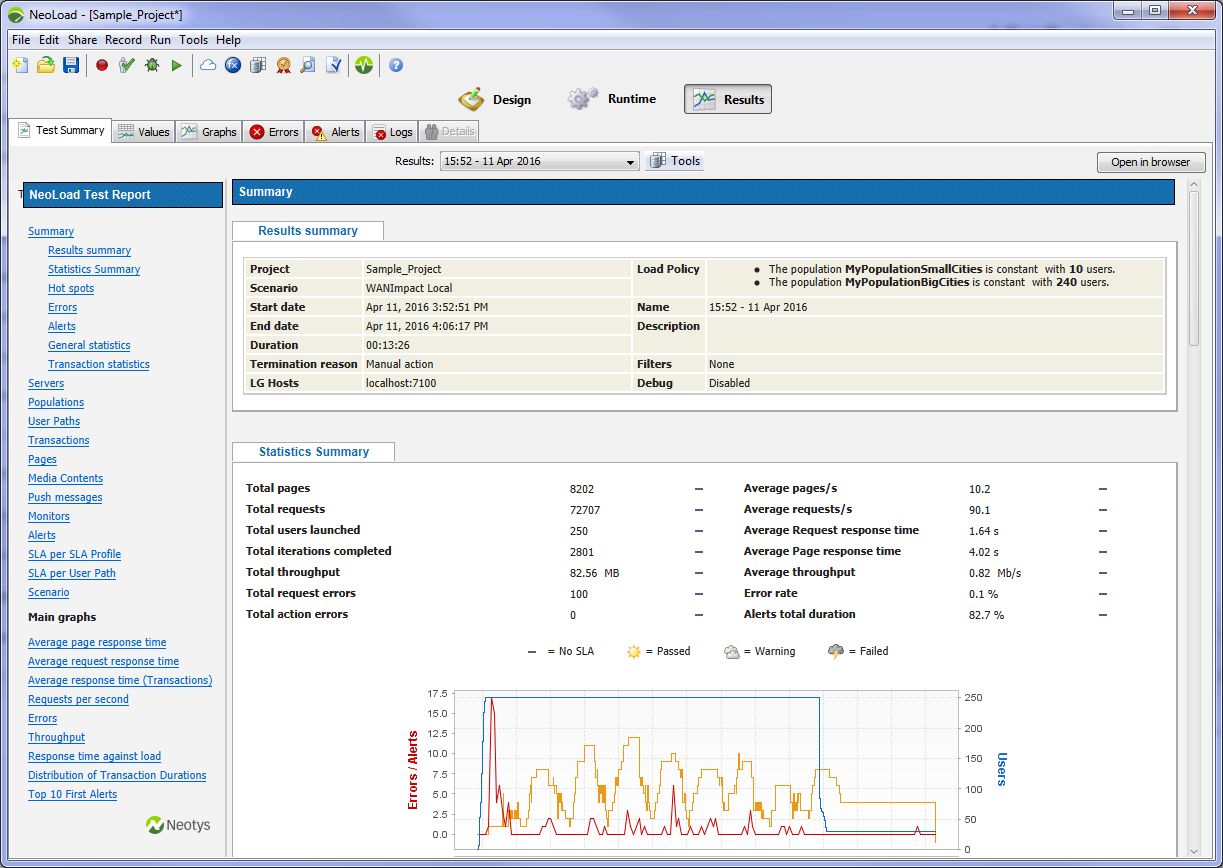
Task: Go to Results summary link
Action: pyautogui.click(x=89, y=250)
